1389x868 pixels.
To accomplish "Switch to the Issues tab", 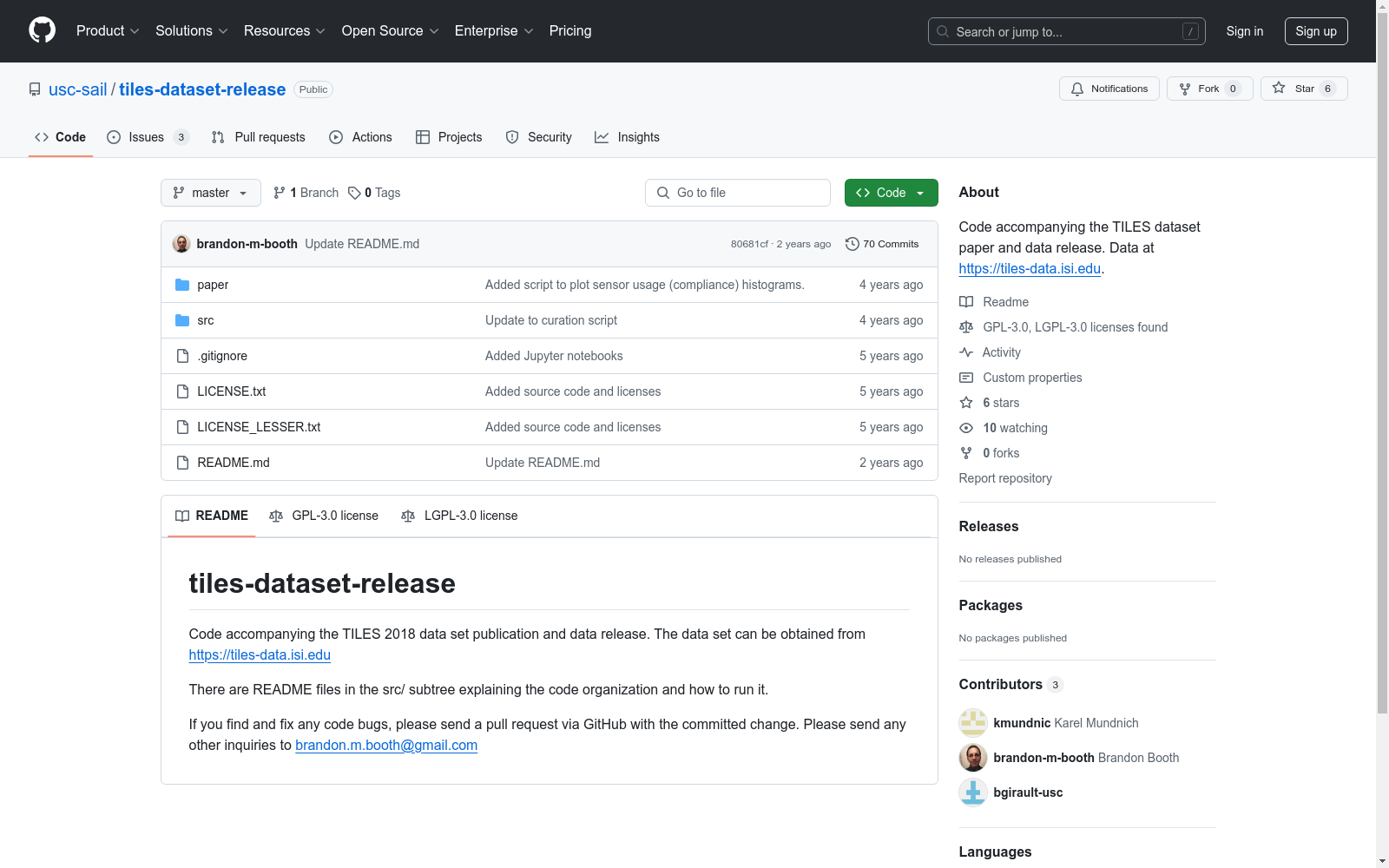I will click(x=148, y=137).
